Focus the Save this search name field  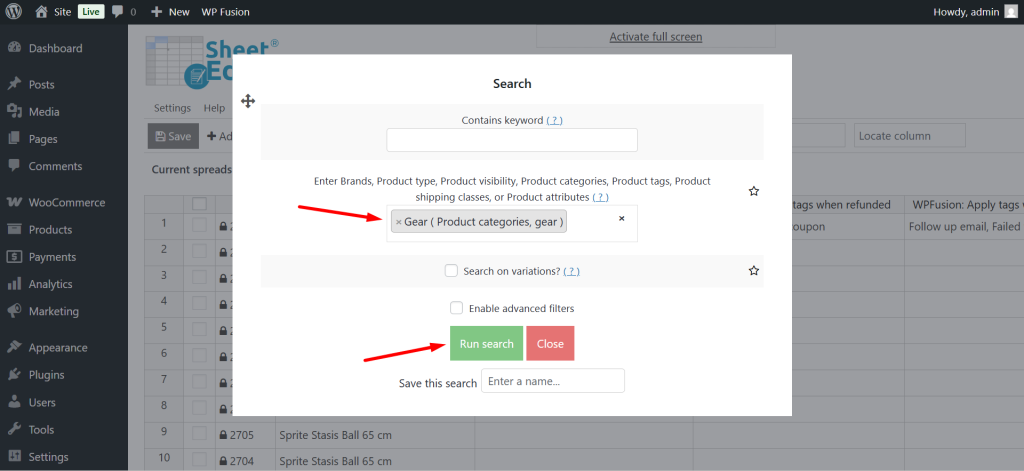click(552, 381)
